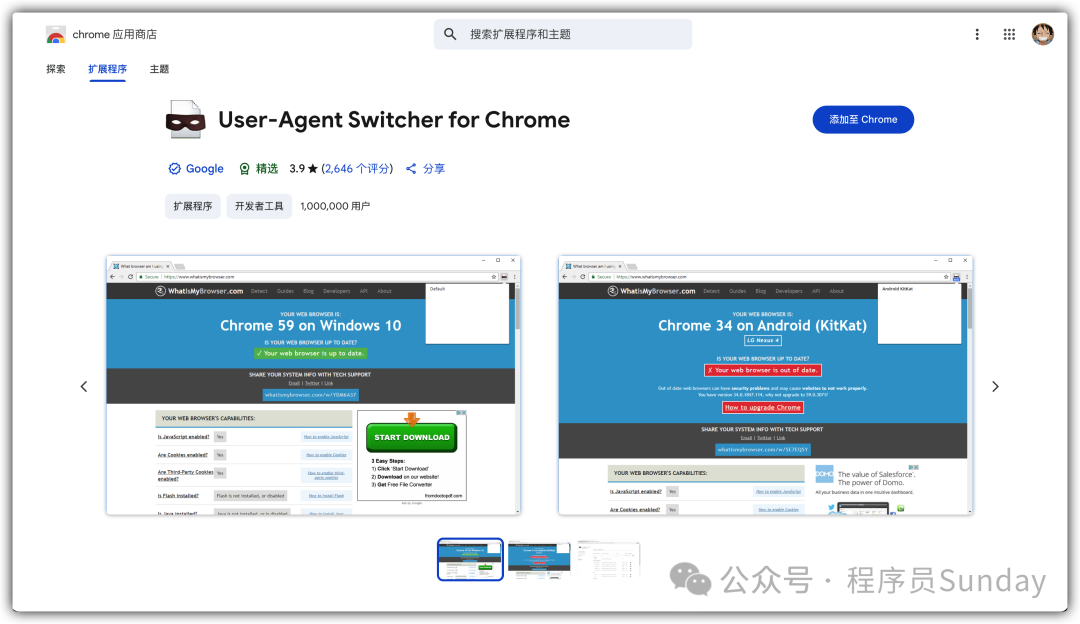This screenshot has width=1080, height=624.
Task: Show next screenshot with right arrow
Action: [995, 386]
